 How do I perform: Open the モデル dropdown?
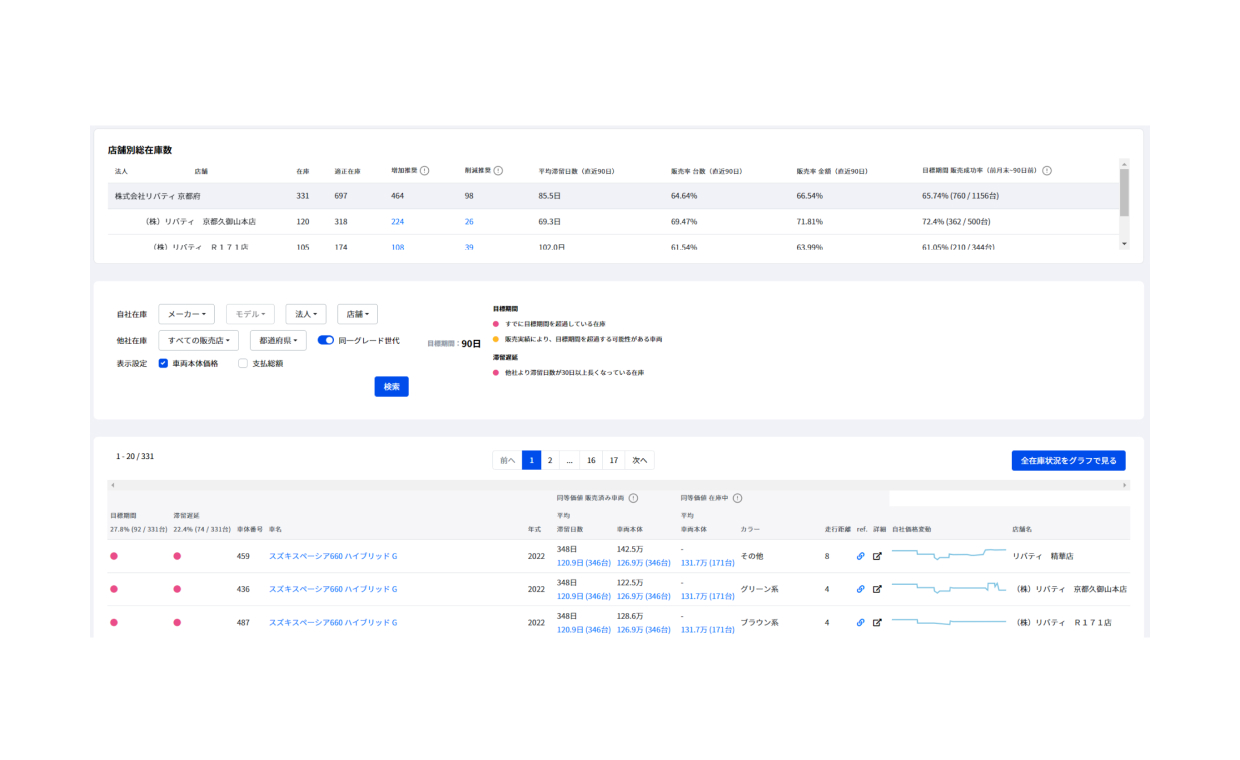[251, 314]
